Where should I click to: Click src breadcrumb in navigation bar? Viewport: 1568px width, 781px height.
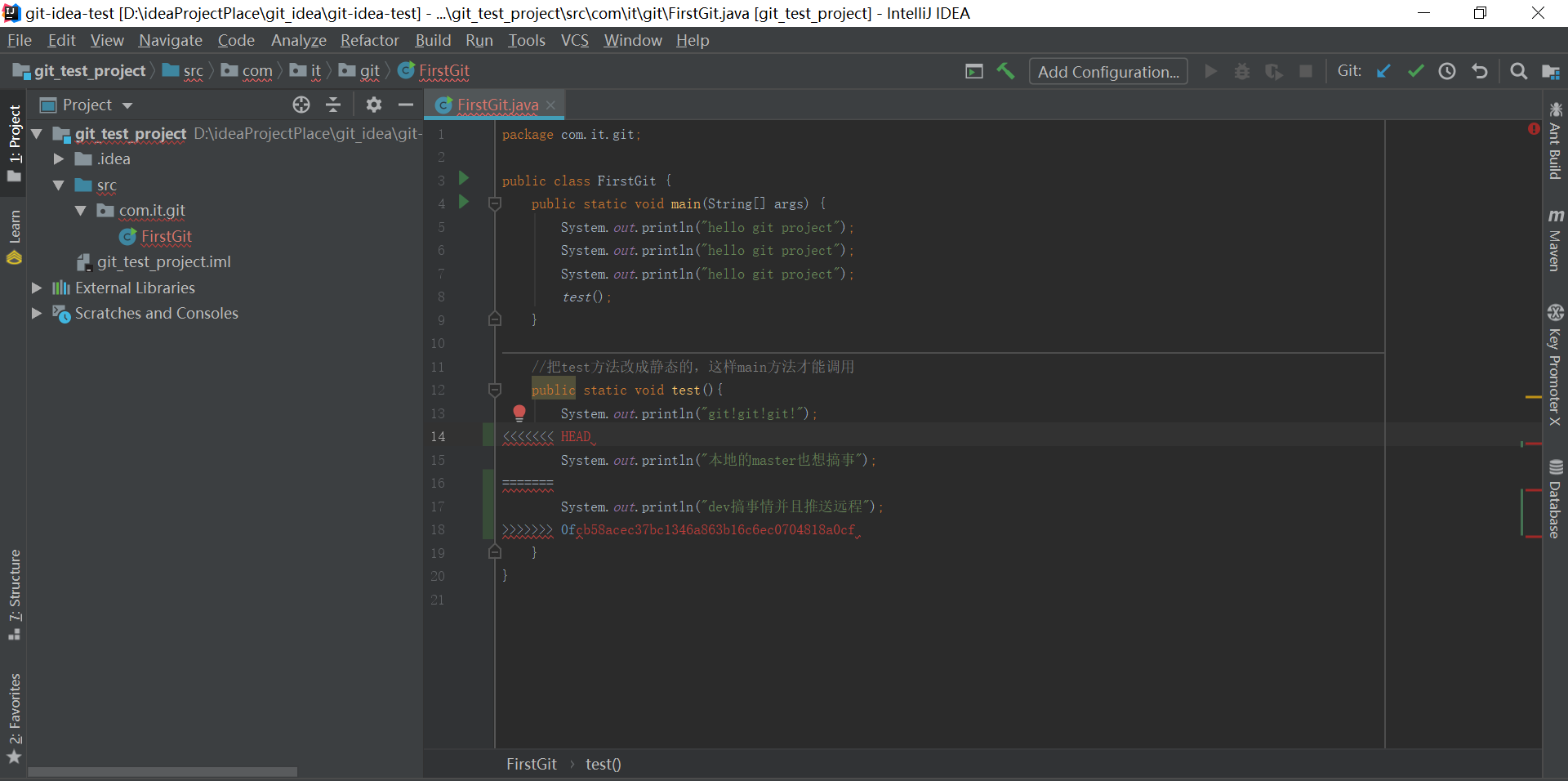coord(184,71)
